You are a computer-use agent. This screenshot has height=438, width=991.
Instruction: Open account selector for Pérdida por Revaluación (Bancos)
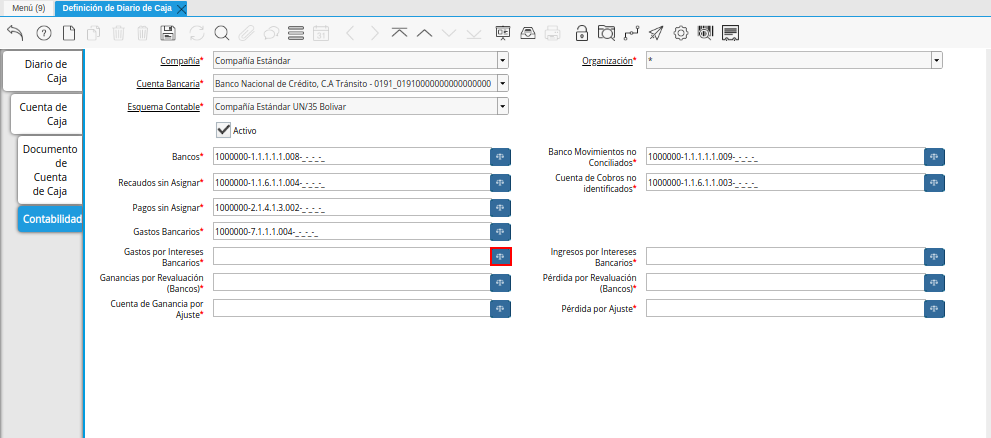click(934, 283)
